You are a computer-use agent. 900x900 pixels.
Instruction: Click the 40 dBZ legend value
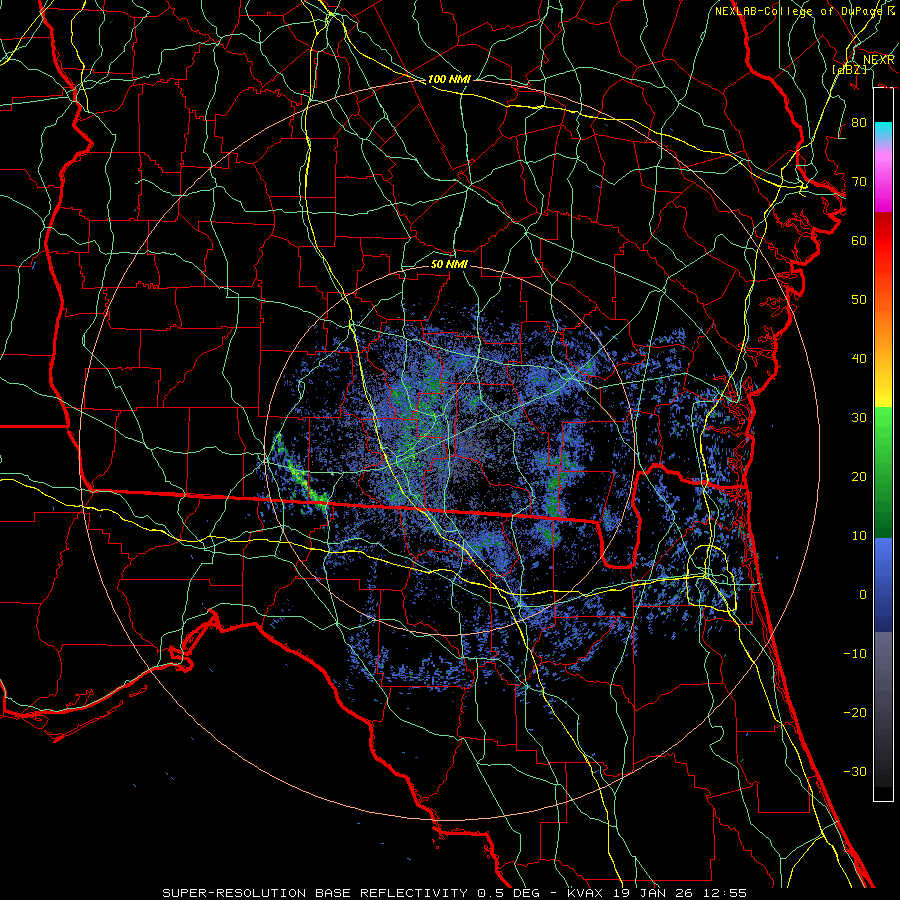pos(859,359)
